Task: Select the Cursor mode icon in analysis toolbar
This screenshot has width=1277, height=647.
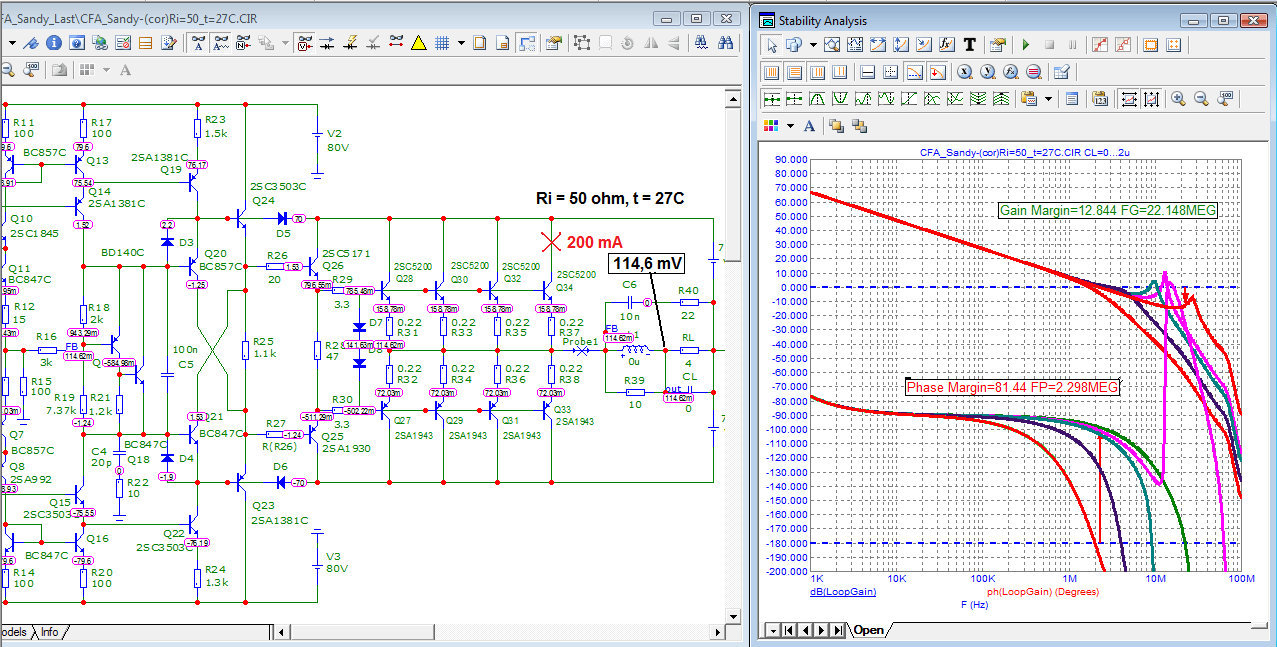Action: [857, 45]
